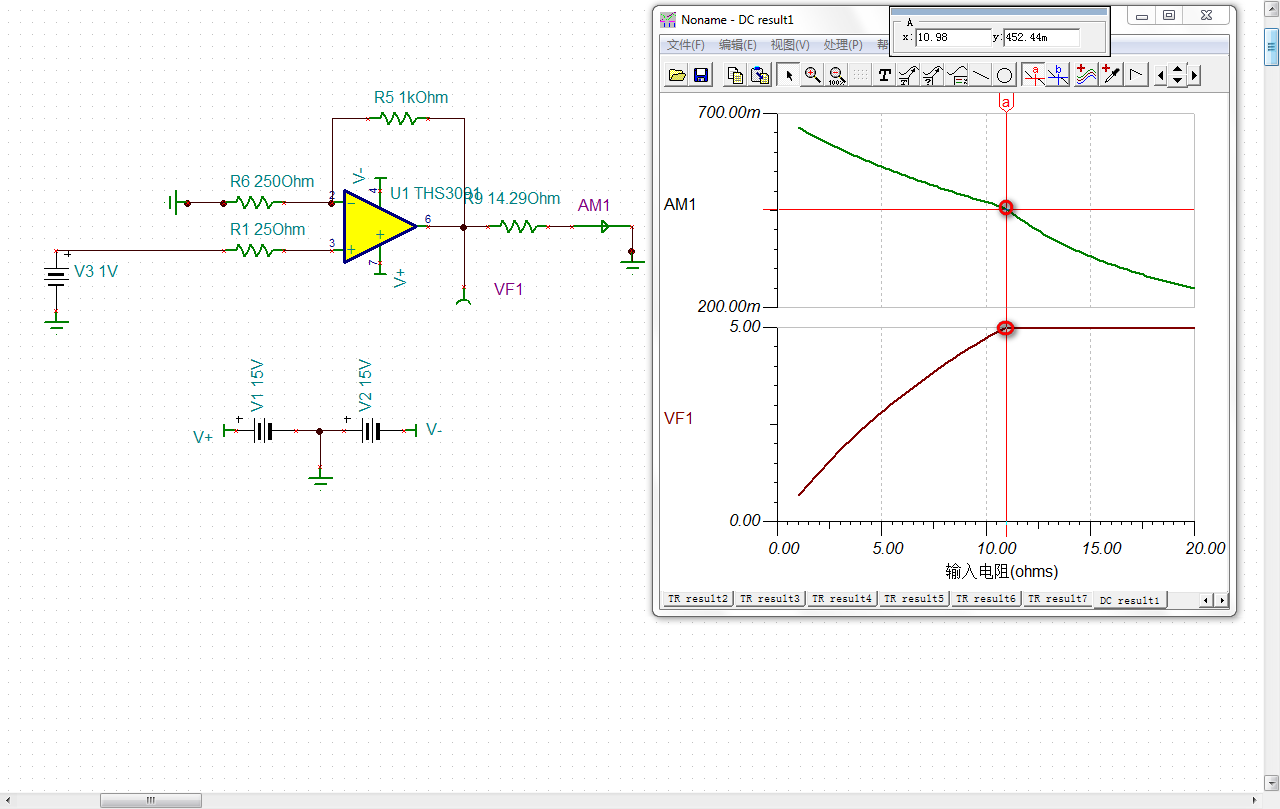The image size is (1280, 809).
Task: Select resistor R9 14.29Ohm in the schematic
Action: 520,227
